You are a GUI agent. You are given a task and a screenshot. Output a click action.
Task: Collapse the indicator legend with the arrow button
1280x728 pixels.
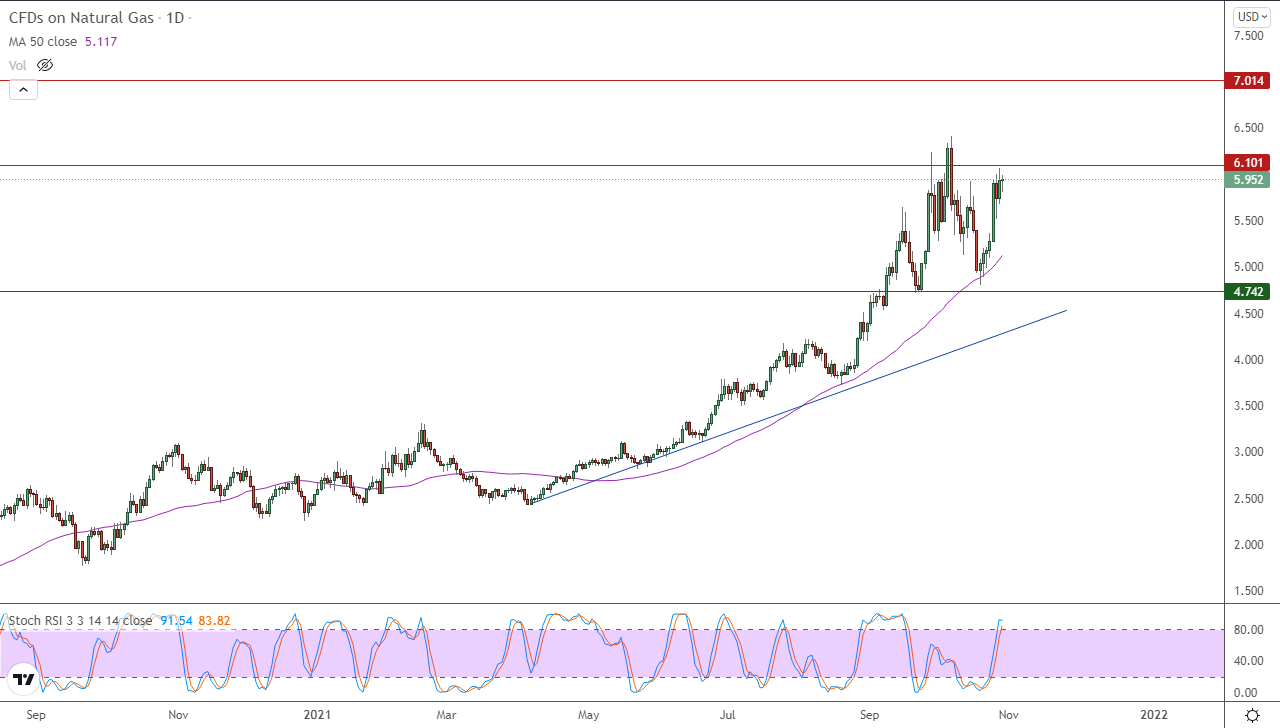[23, 90]
